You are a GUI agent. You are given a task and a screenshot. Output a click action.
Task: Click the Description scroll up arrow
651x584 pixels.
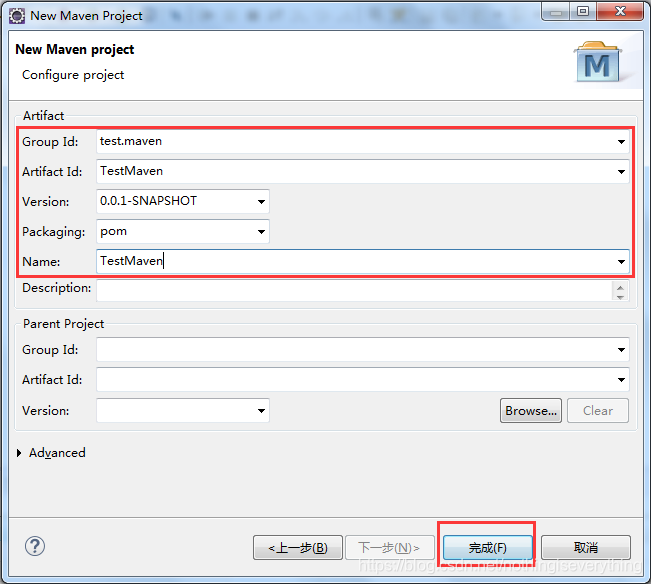click(620, 288)
